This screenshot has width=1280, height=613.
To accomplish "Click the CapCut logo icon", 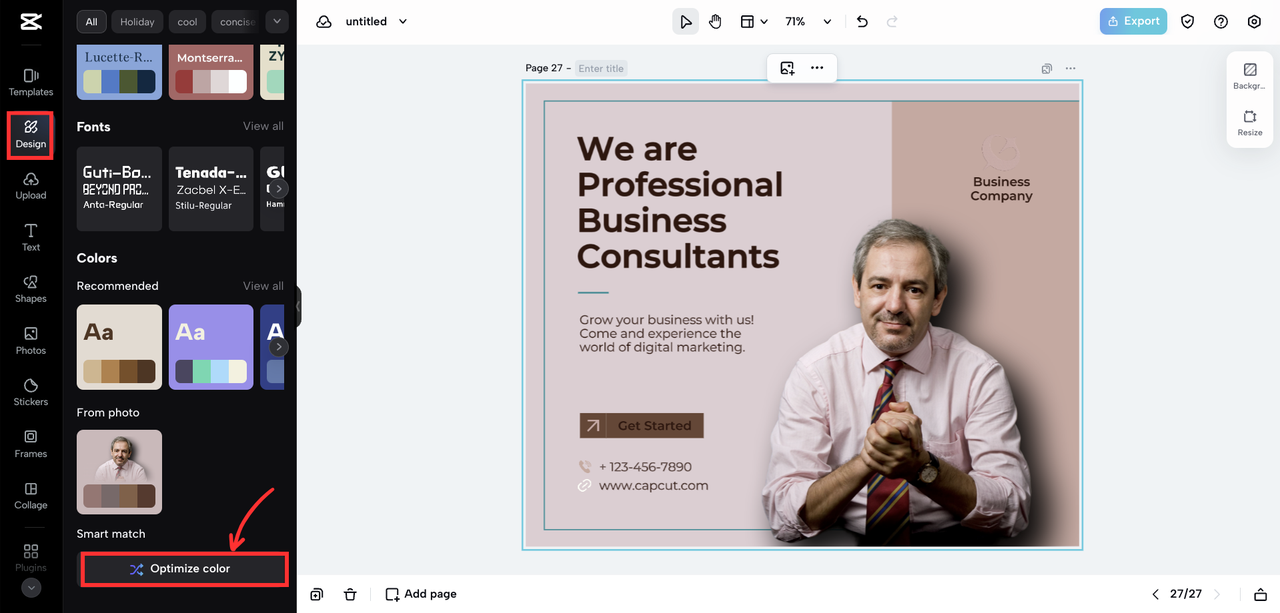I will click(30, 22).
